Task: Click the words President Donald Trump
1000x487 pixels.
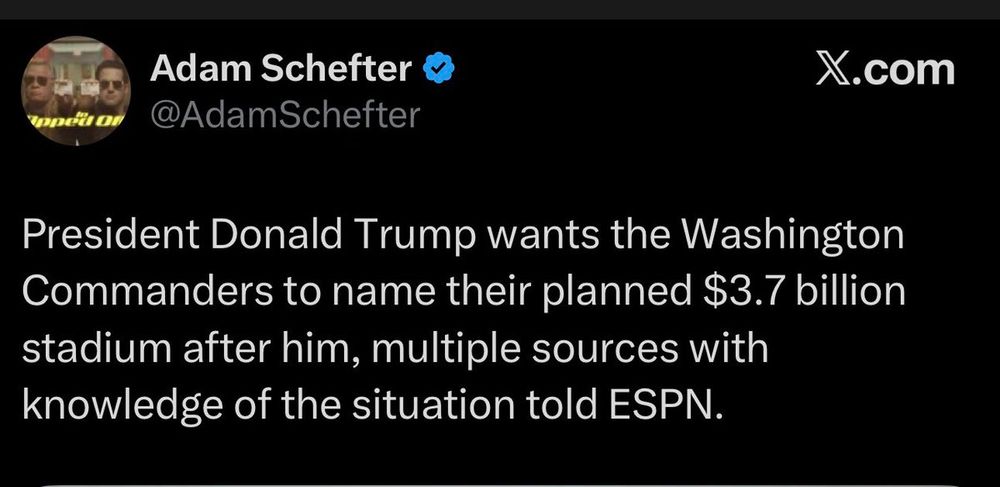Action: click(x=250, y=236)
